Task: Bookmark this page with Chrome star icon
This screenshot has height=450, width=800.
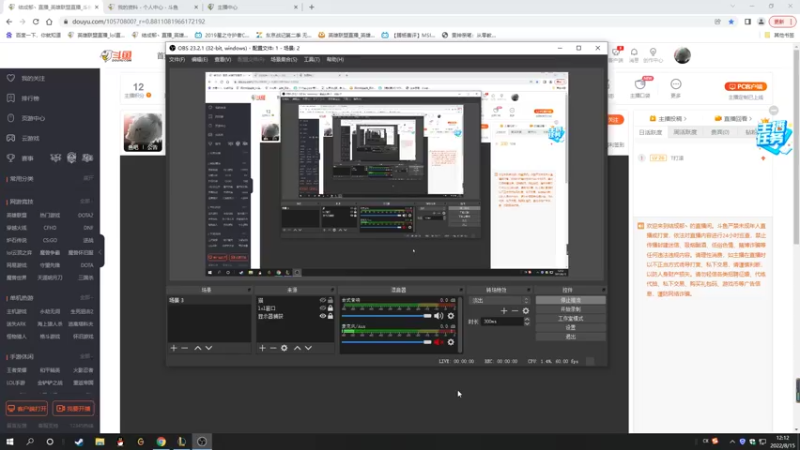Action: [731, 21]
